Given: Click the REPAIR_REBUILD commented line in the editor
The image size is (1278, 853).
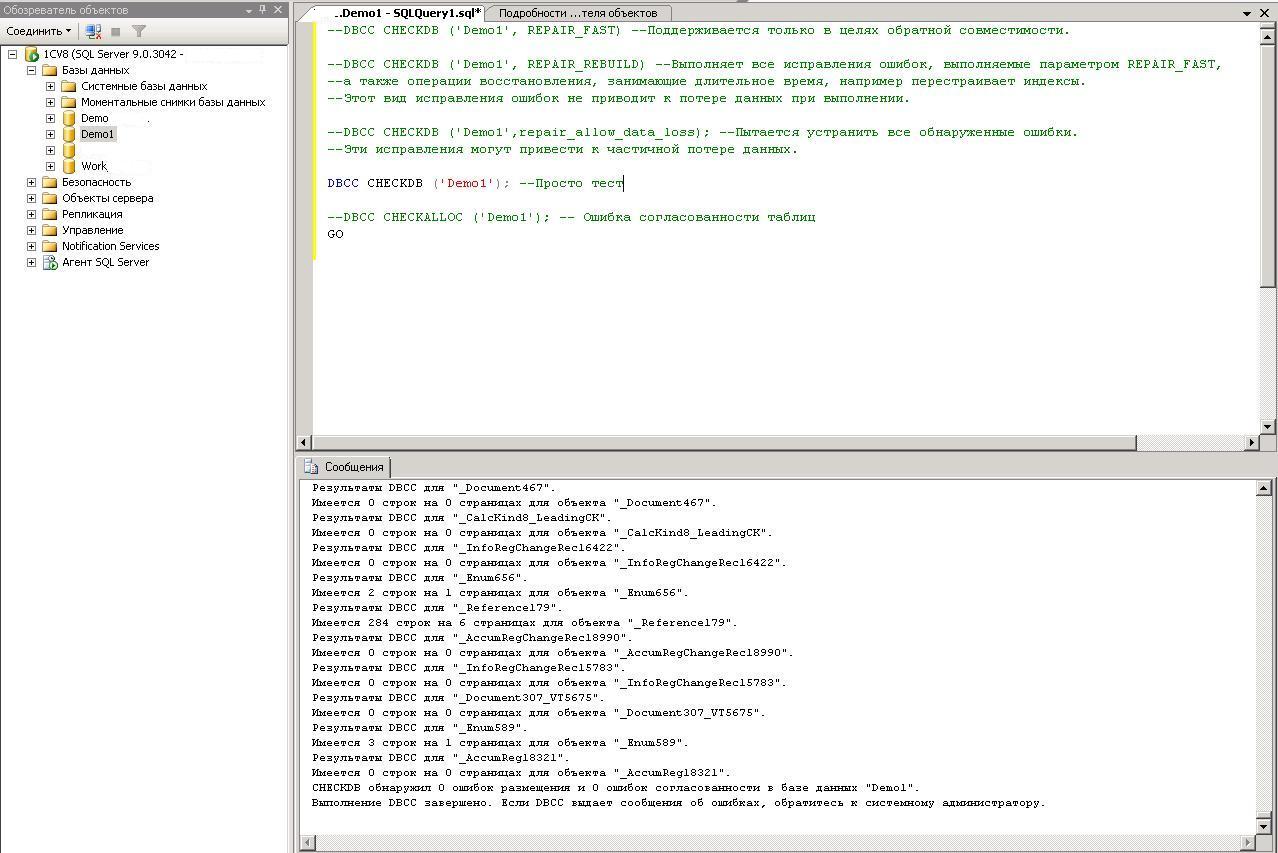Looking at the screenshot, I should coord(774,64).
